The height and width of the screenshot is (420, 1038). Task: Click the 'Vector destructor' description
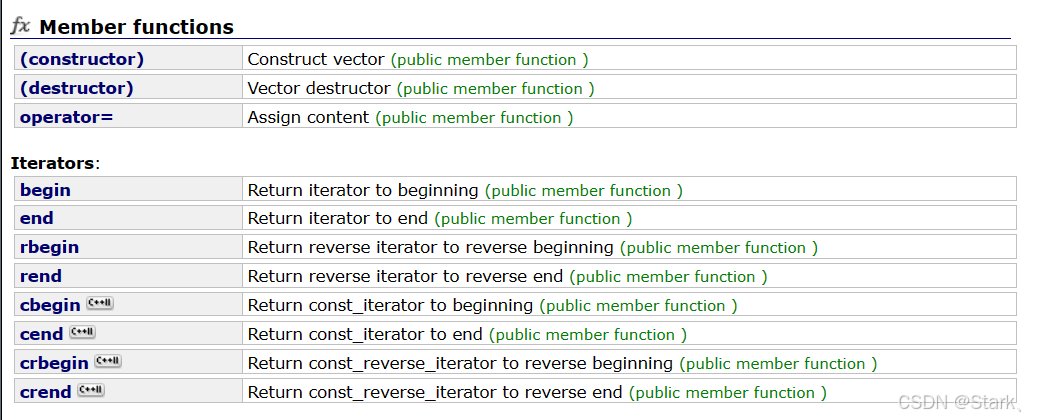click(319, 88)
